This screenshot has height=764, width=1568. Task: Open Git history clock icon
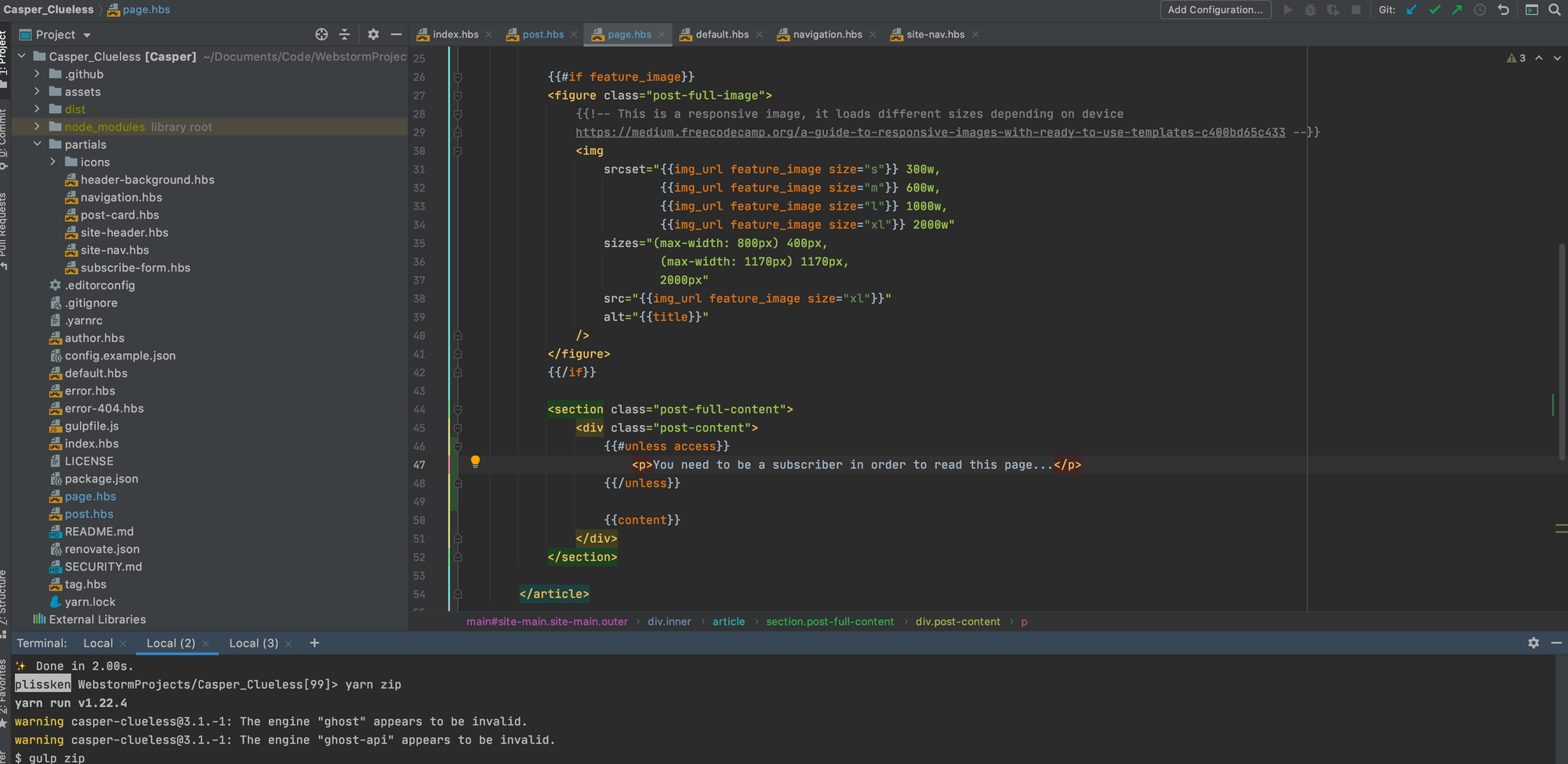click(1480, 10)
